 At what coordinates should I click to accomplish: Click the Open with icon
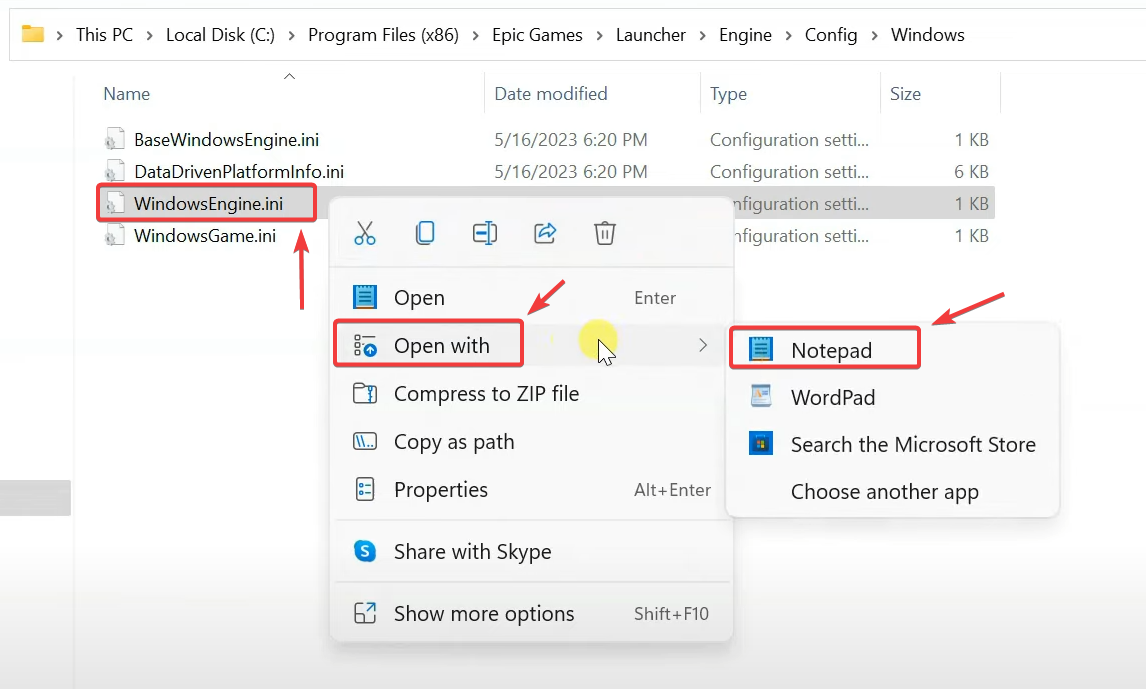click(365, 345)
